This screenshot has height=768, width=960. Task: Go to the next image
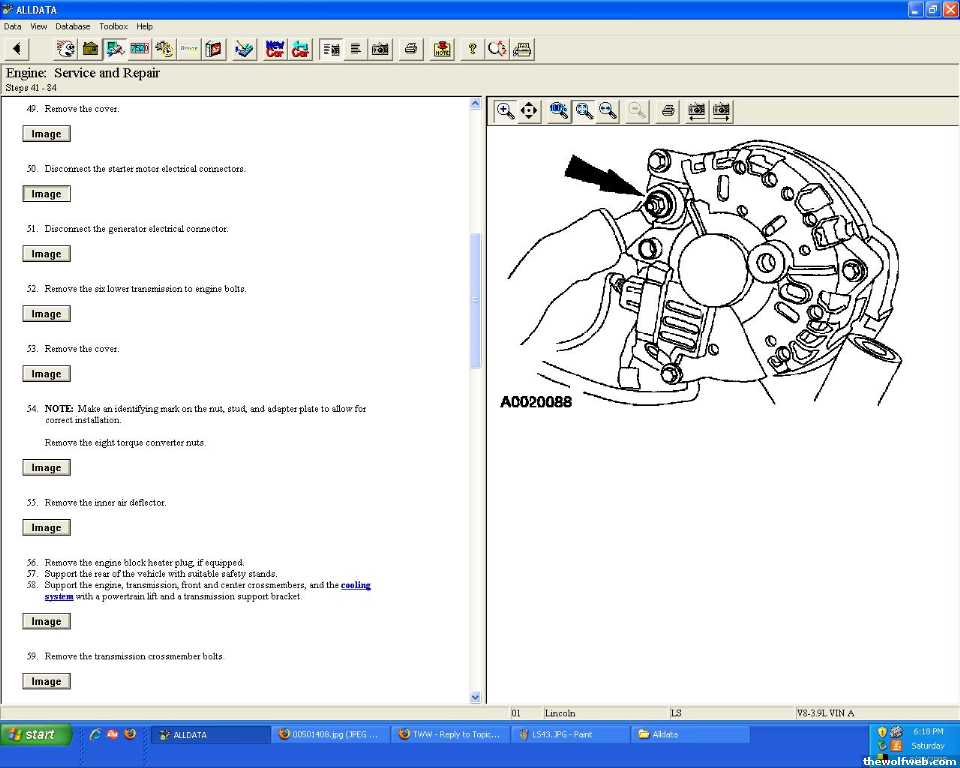click(722, 111)
